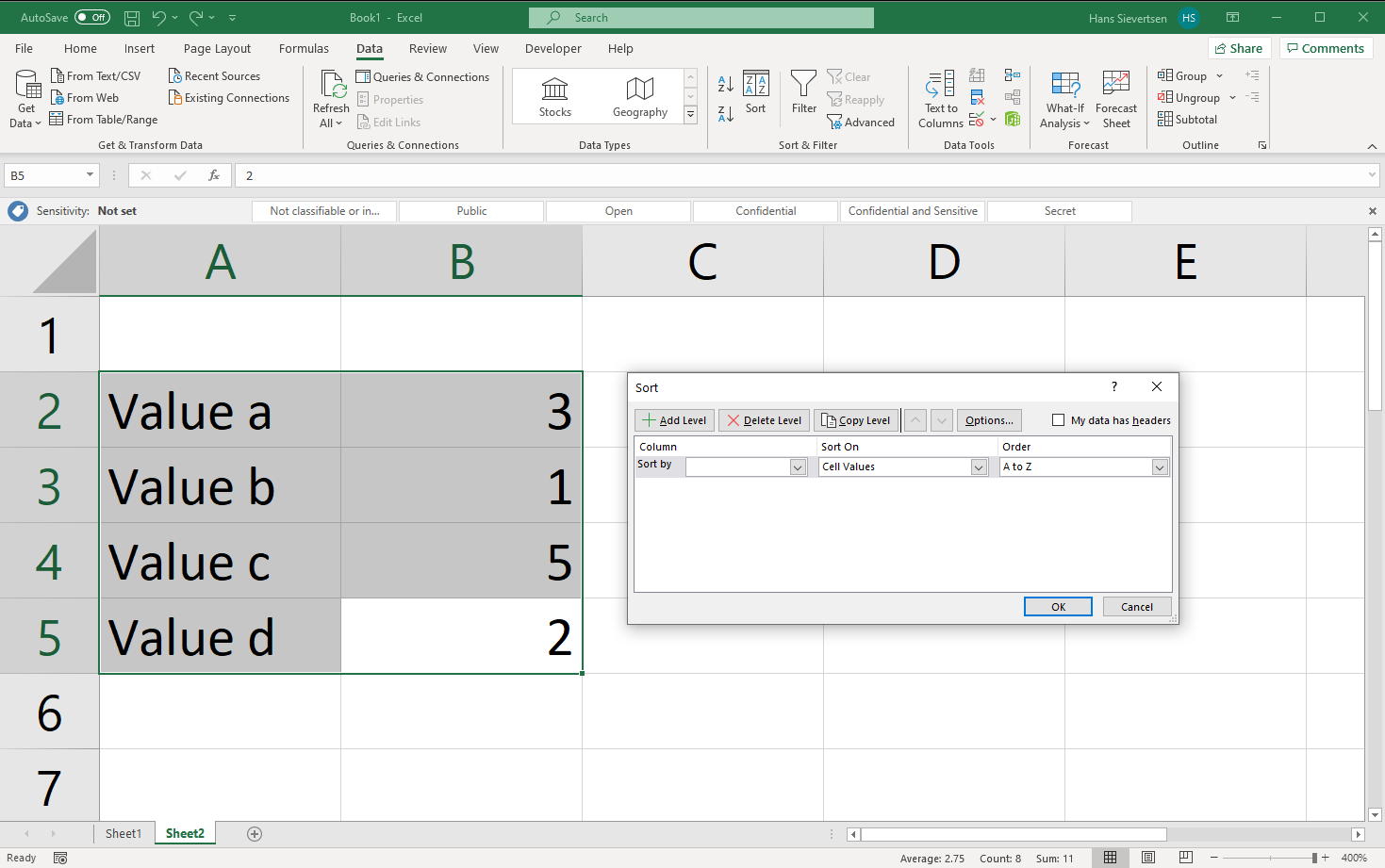Viewport: 1385px width, 868px height.
Task: Open sort Options
Action: pos(989,420)
